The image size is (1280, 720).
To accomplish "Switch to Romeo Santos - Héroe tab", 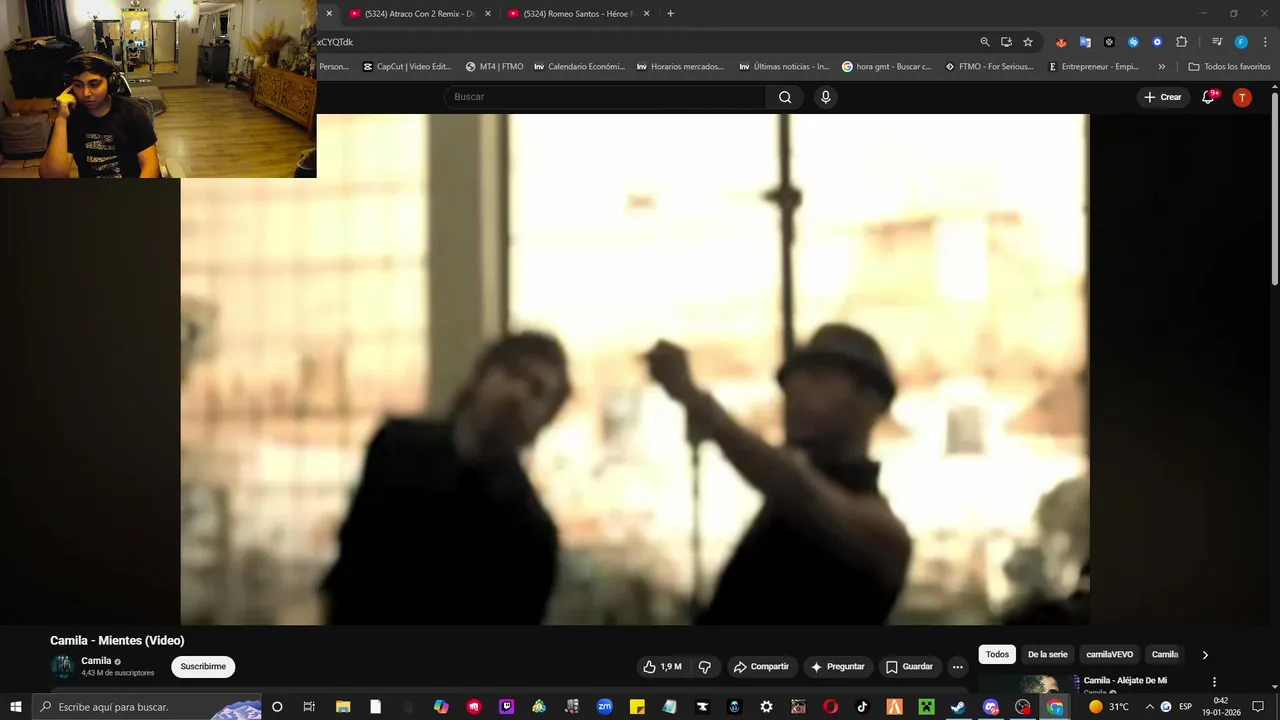I will [x=570, y=13].
